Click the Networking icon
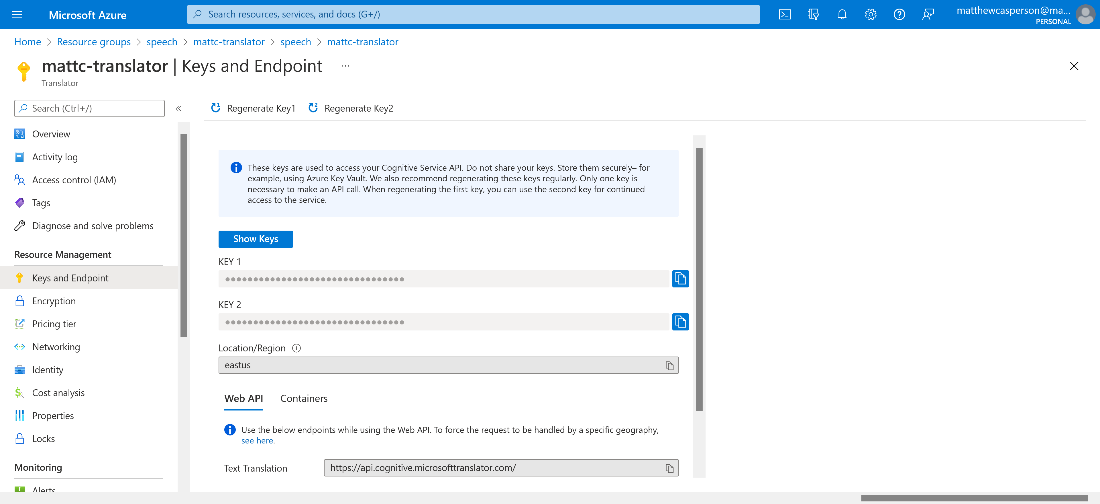 coord(20,347)
